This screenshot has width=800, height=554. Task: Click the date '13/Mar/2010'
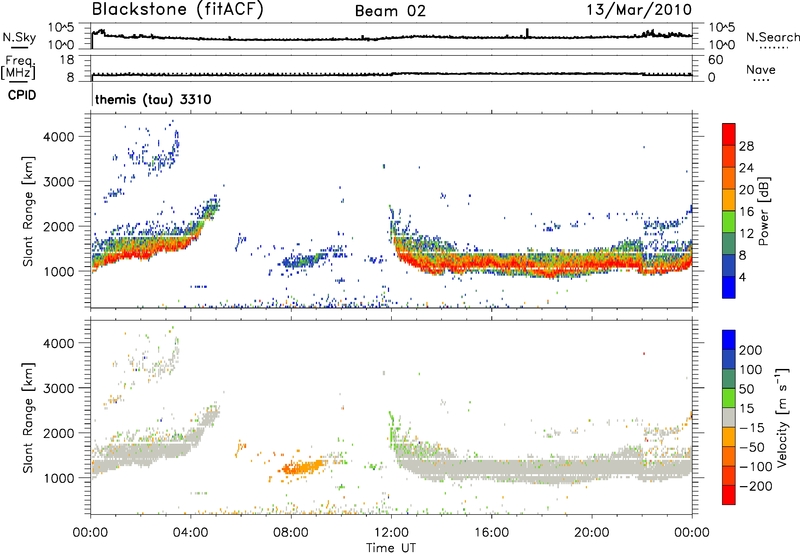[640, 10]
